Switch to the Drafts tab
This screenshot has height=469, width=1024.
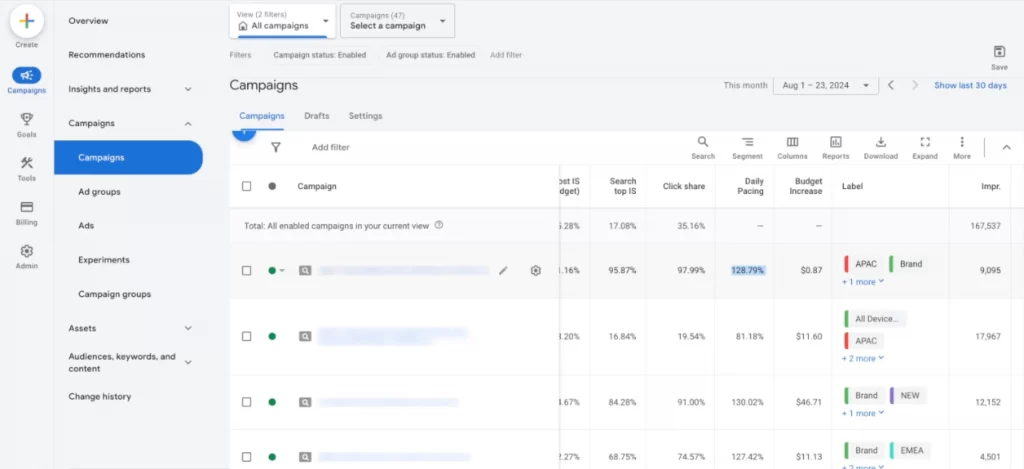coord(316,116)
